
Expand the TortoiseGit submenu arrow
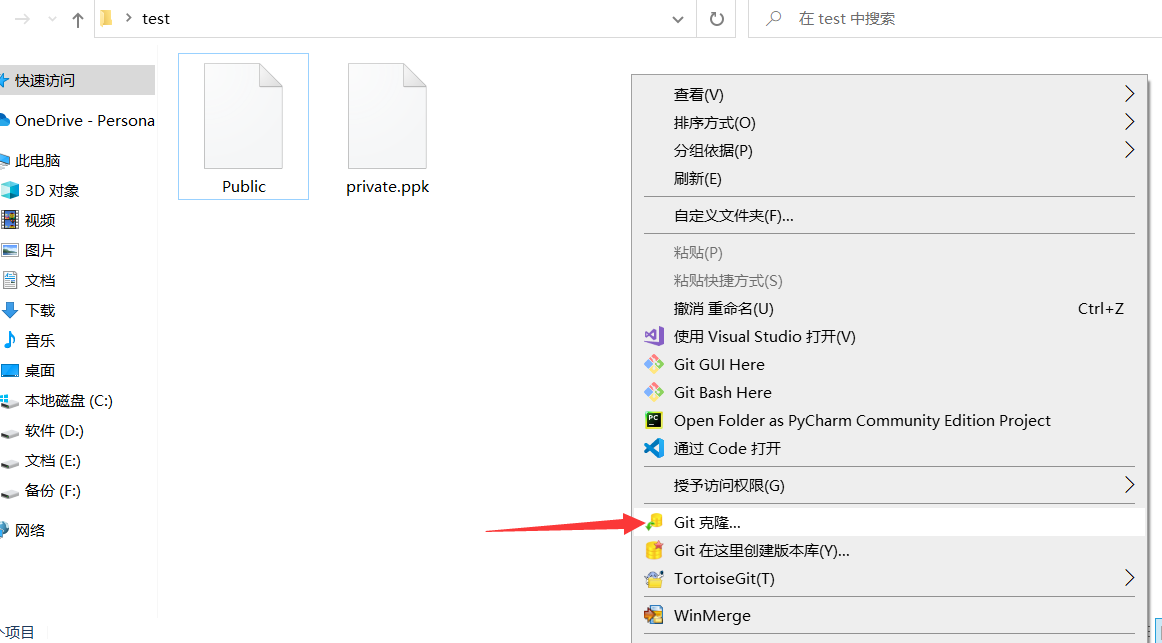pyautogui.click(x=1130, y=578)
